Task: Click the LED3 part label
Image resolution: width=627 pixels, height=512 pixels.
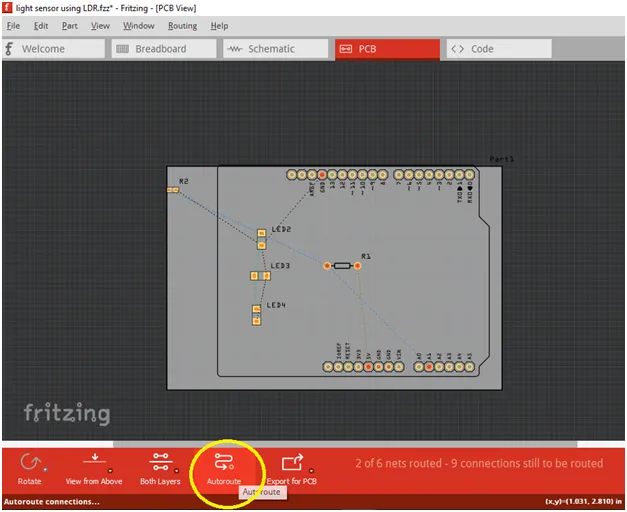Action: point(280,266)
